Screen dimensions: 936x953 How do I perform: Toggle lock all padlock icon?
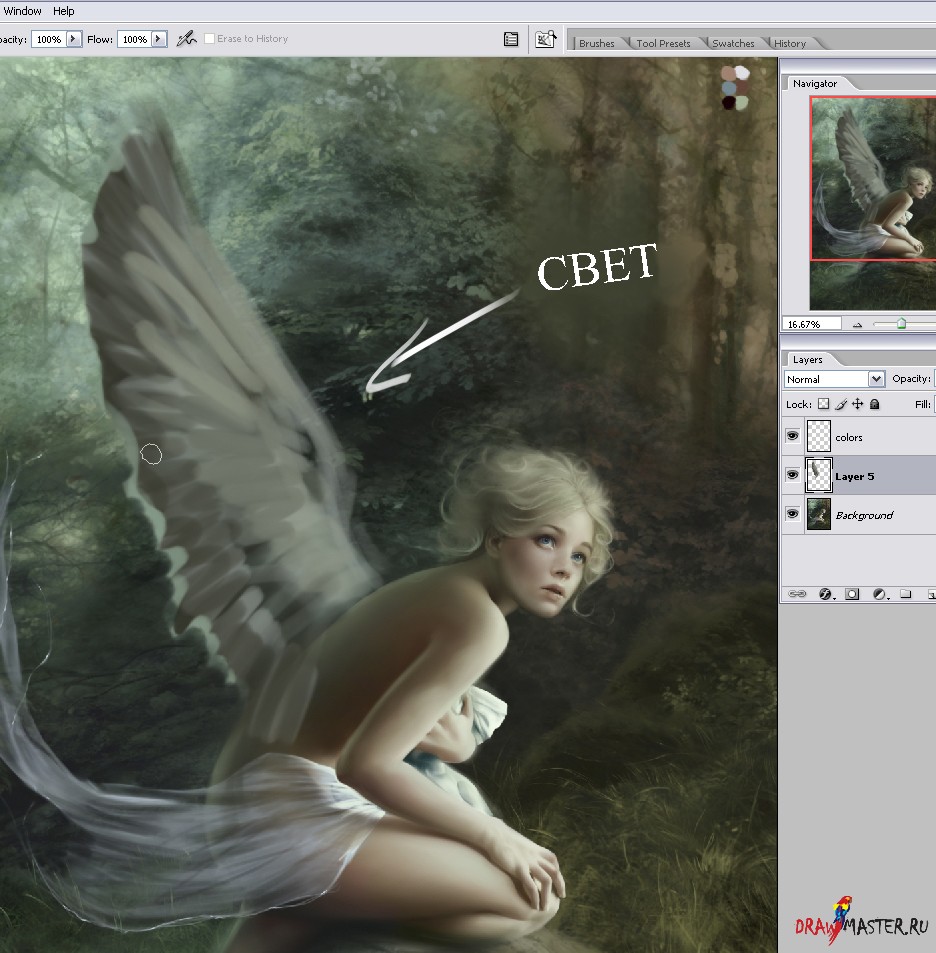pyautogui.click(x=875, y=404)
